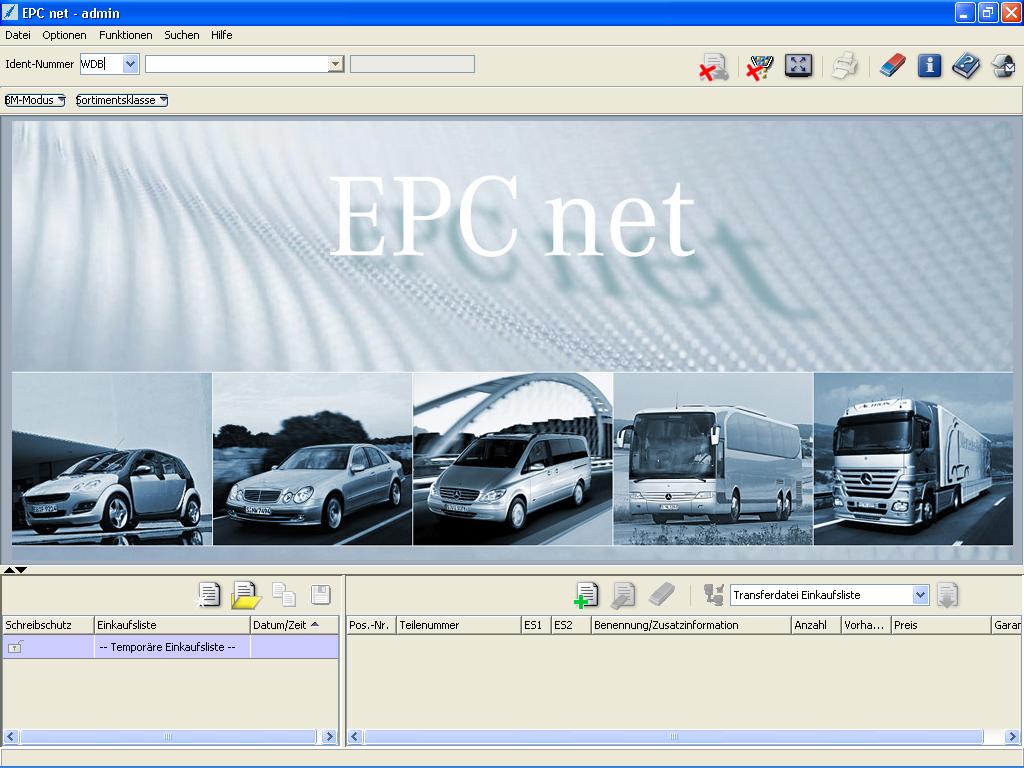Select the '-- Temporäre Einkaufsliste --' row
This screenshot has width=1024, height=768.
(x=171, y=647)
